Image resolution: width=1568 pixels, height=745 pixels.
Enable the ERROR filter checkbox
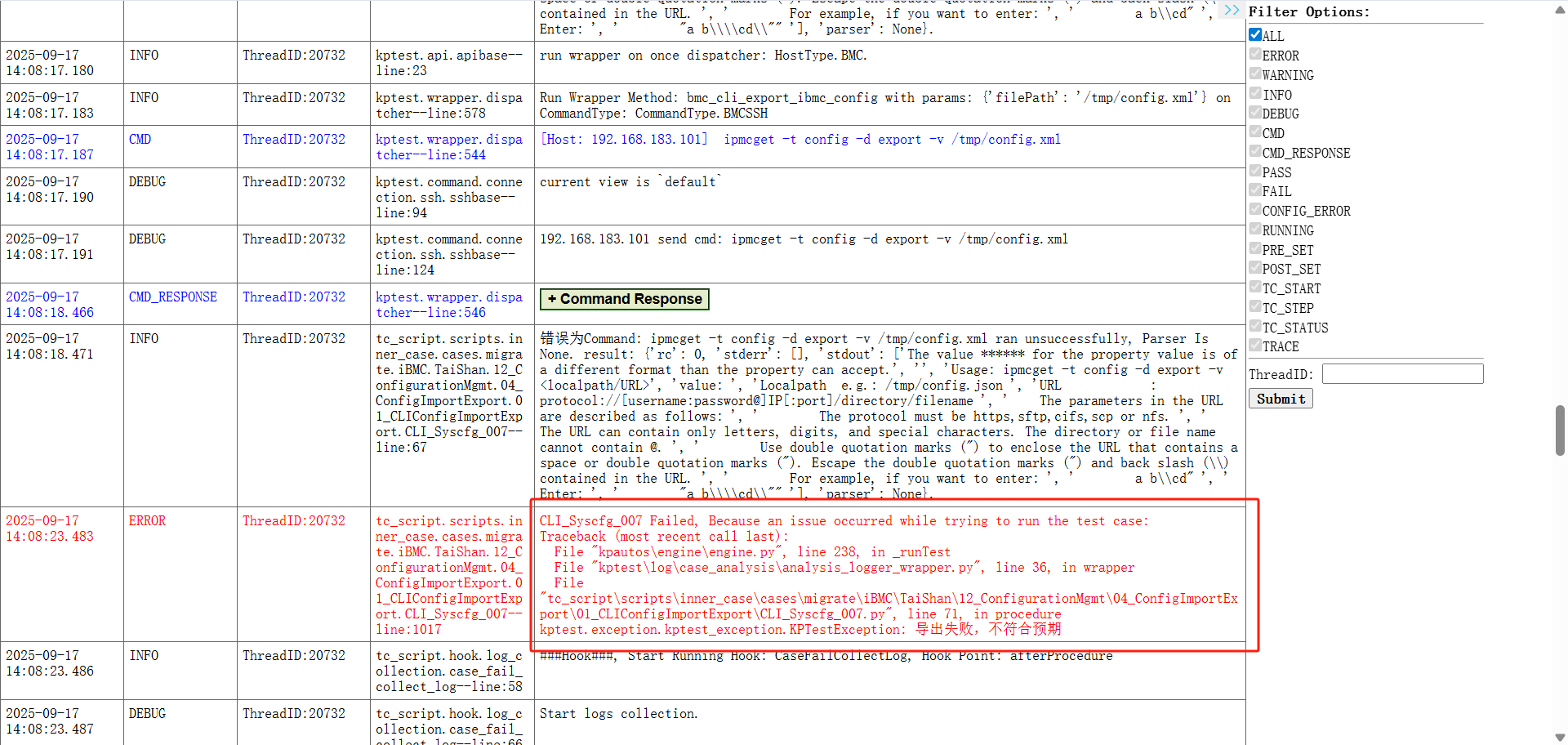click(1255, 55)
